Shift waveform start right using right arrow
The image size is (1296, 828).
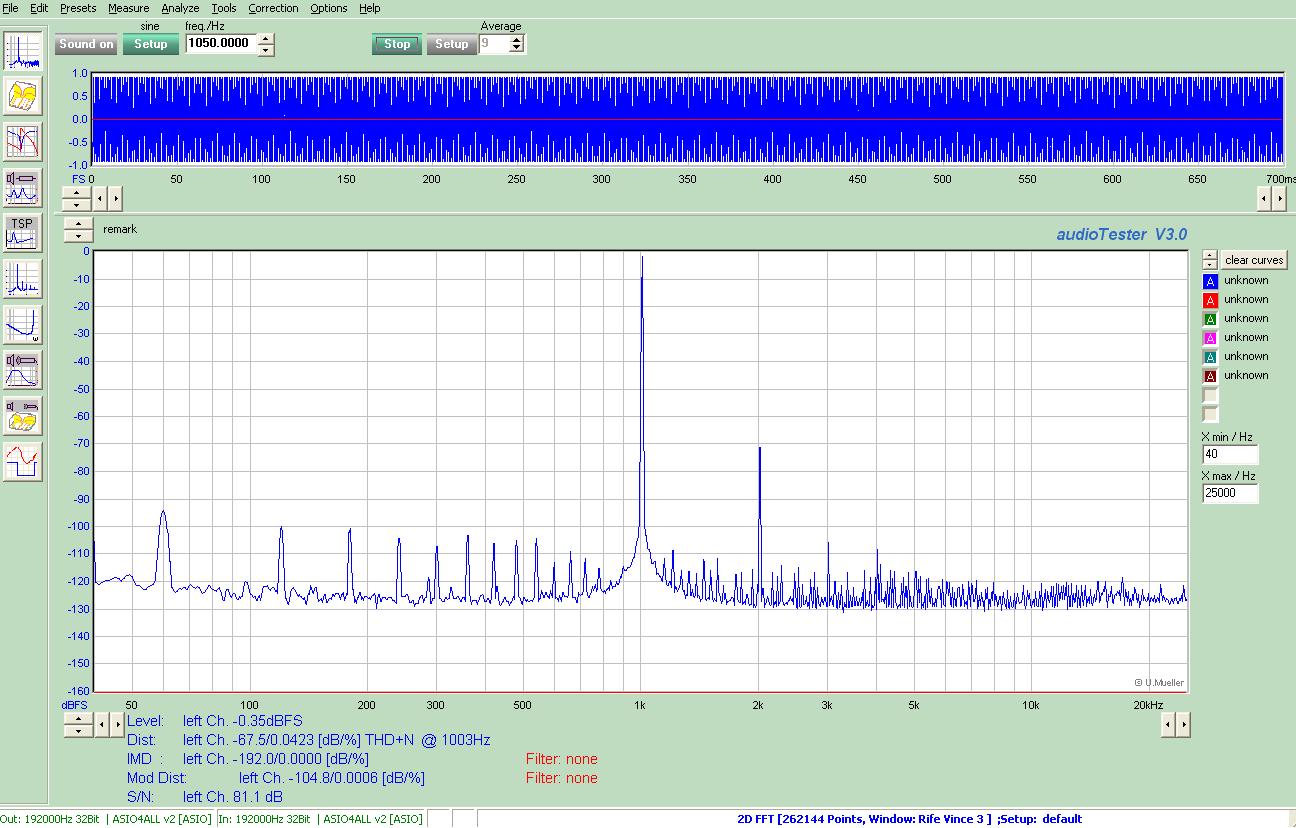115,198
